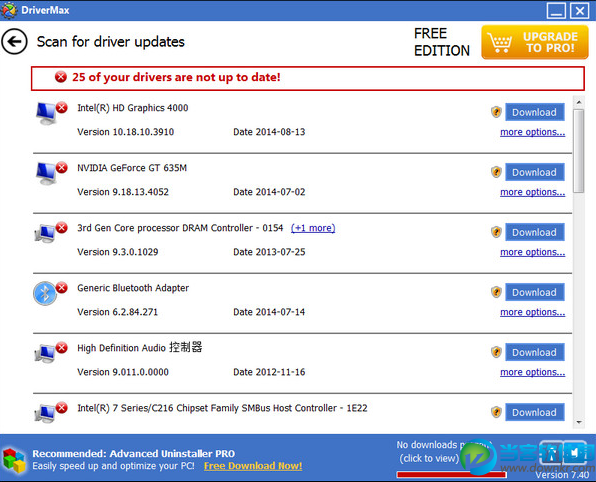
Task: Click the Date 2012-11-16 text
Action: 269,372
